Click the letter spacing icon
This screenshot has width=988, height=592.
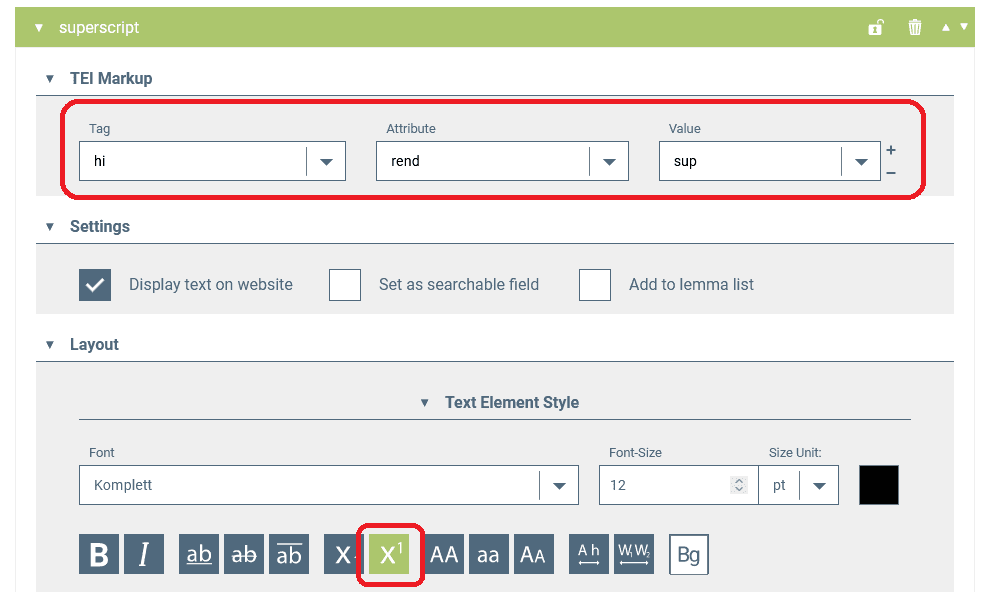[x=589, y=554]
